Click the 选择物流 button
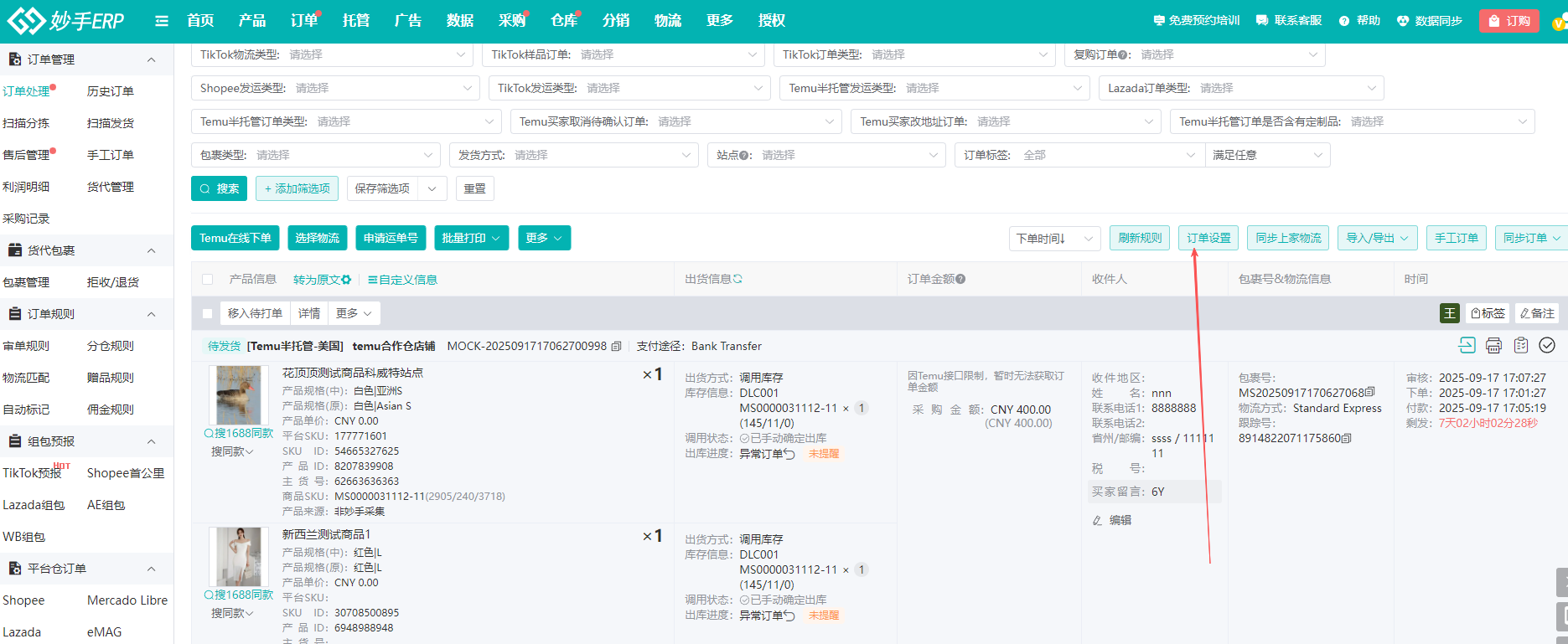 click(318, 238)
